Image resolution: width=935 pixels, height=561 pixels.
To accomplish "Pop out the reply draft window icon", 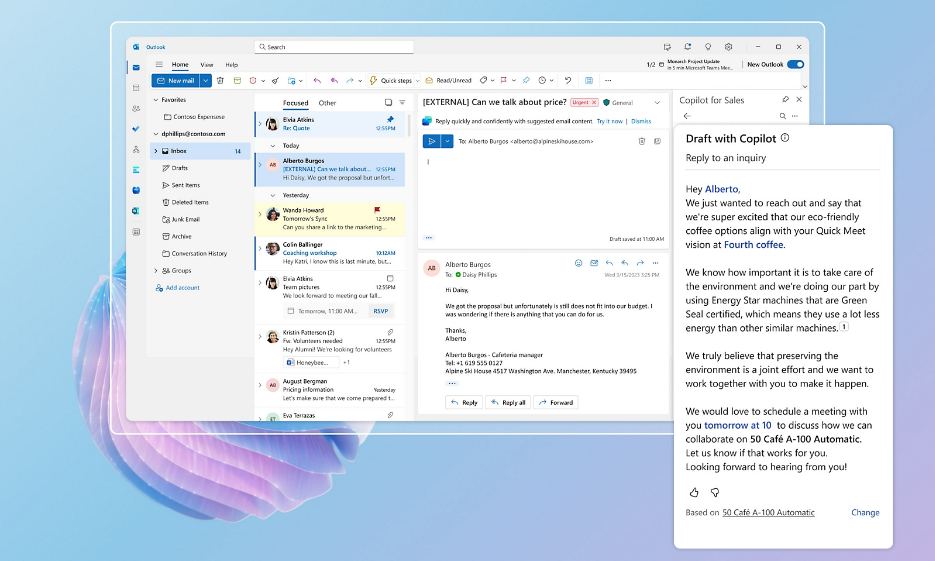I will [657, 141].
